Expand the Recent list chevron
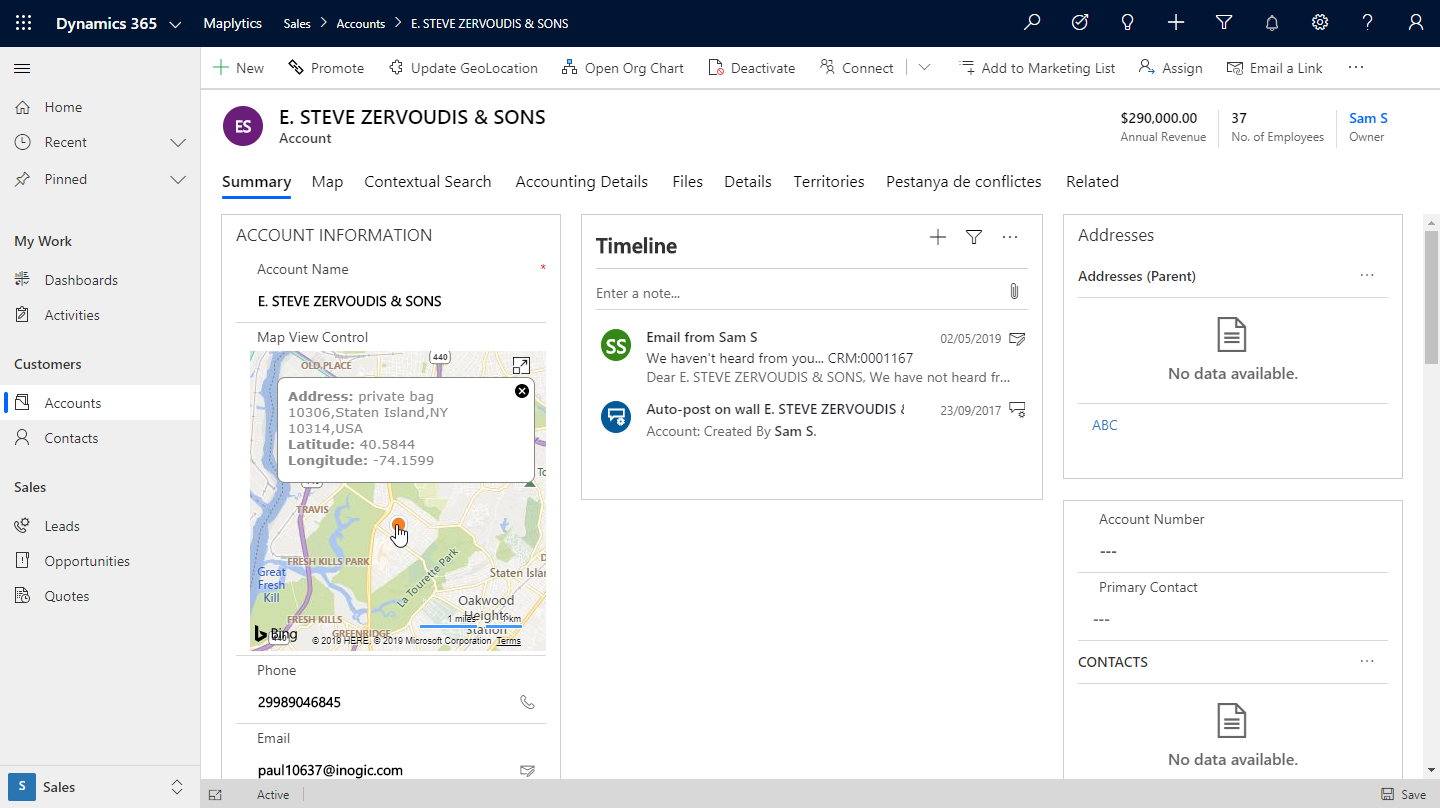 click(178, 143)
